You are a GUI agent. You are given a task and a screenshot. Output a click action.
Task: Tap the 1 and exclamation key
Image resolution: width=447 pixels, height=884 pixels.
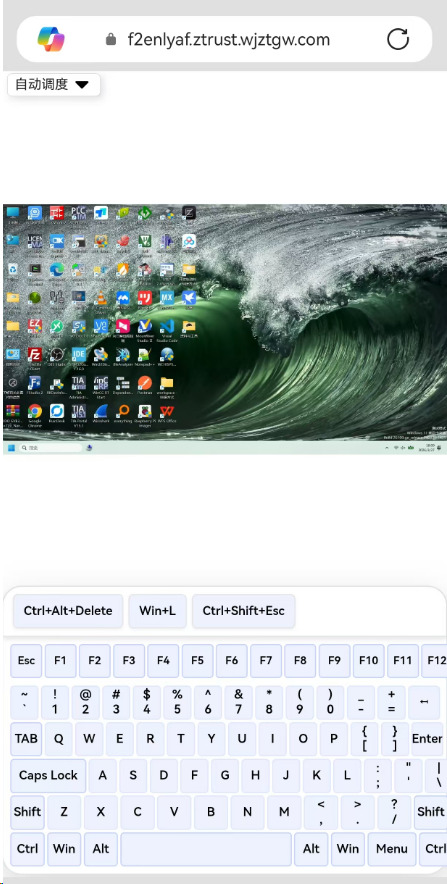pyautogui.click(x=55, y=702)
